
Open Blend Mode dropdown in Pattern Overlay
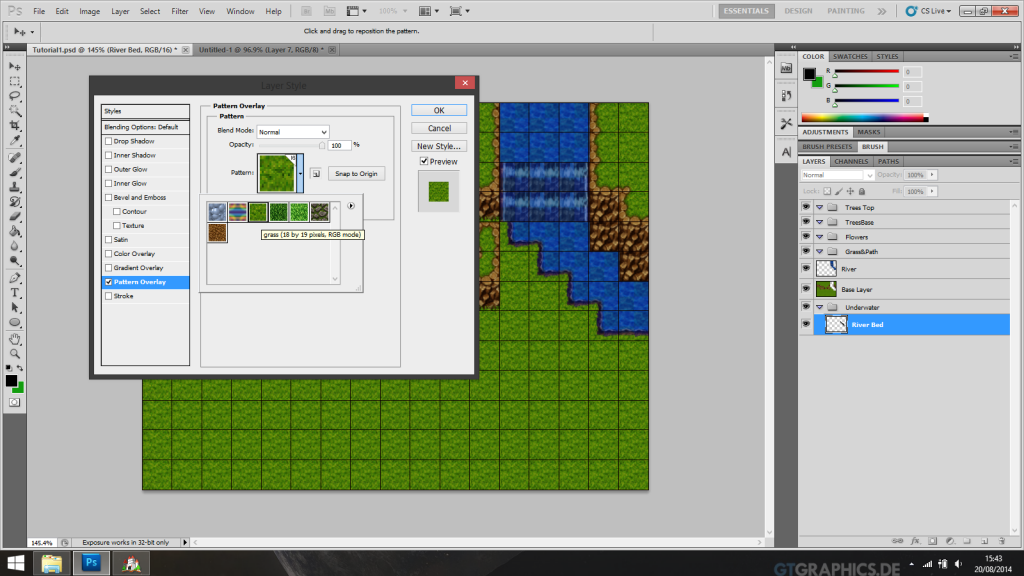coord(293,132)
